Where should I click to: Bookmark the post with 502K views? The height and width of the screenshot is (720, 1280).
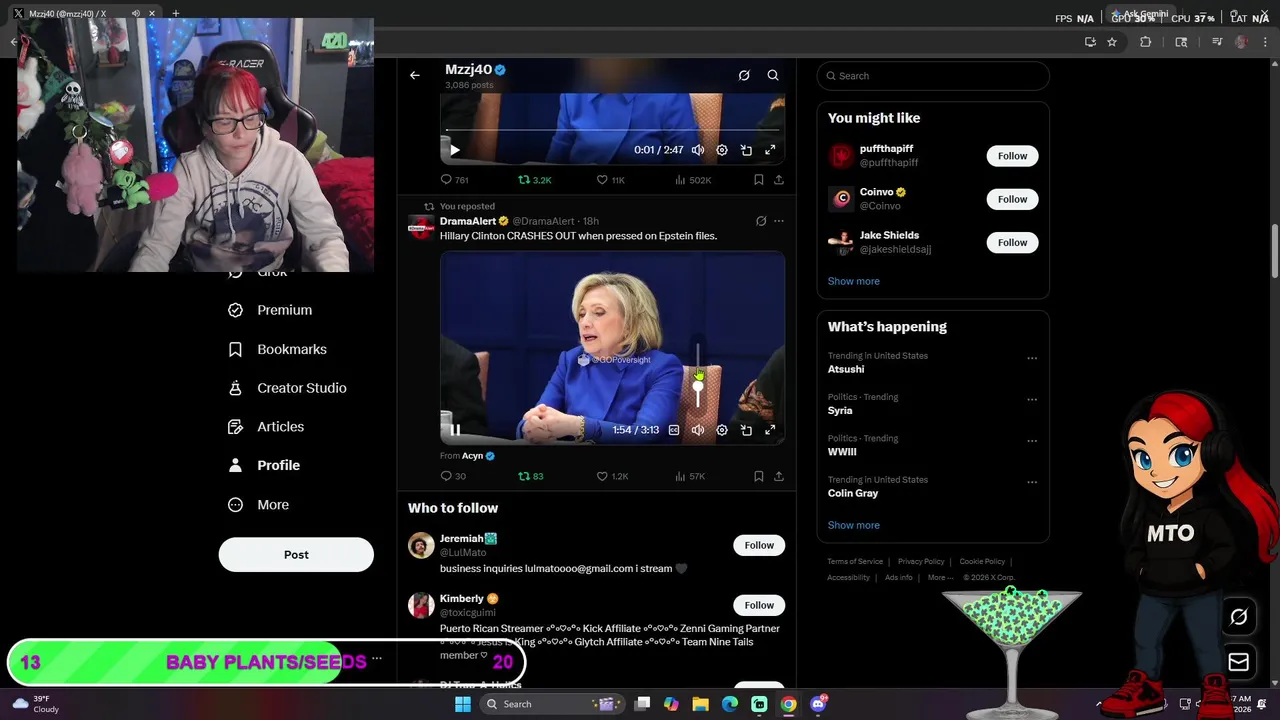click(x=759, y=180)
